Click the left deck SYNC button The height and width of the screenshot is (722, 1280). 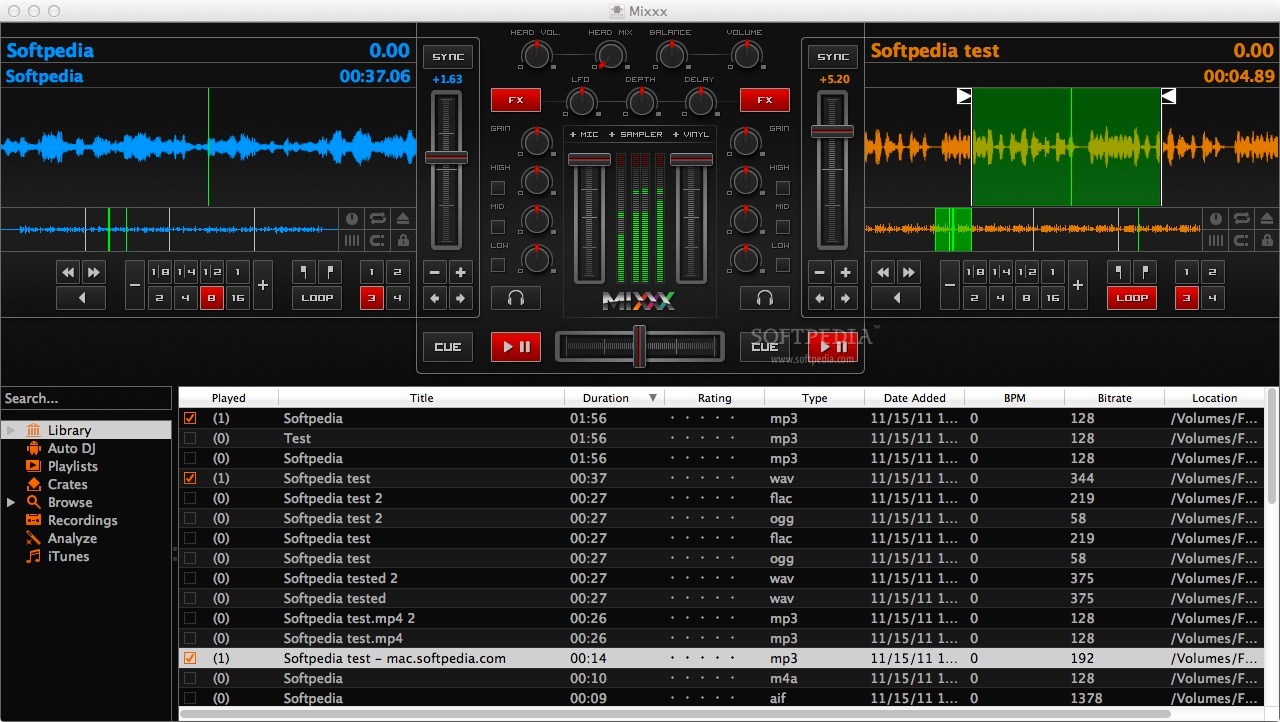(x=448, y=57)
